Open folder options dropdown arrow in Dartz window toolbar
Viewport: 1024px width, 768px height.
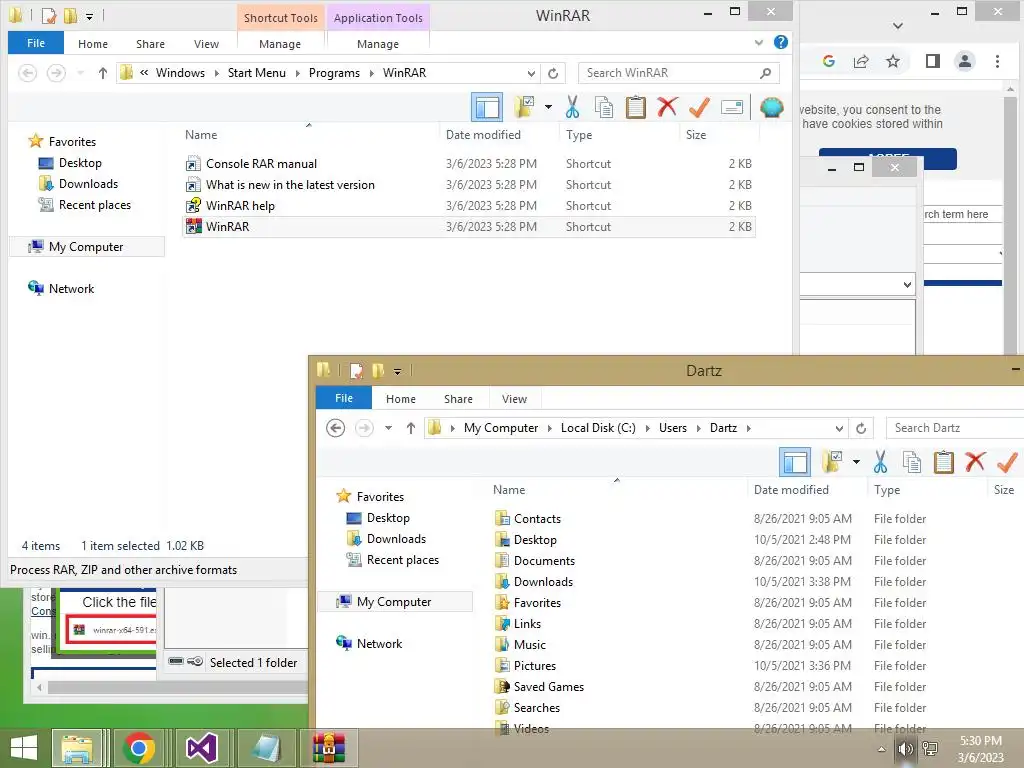pyautogui.click(x=856, y=462)
